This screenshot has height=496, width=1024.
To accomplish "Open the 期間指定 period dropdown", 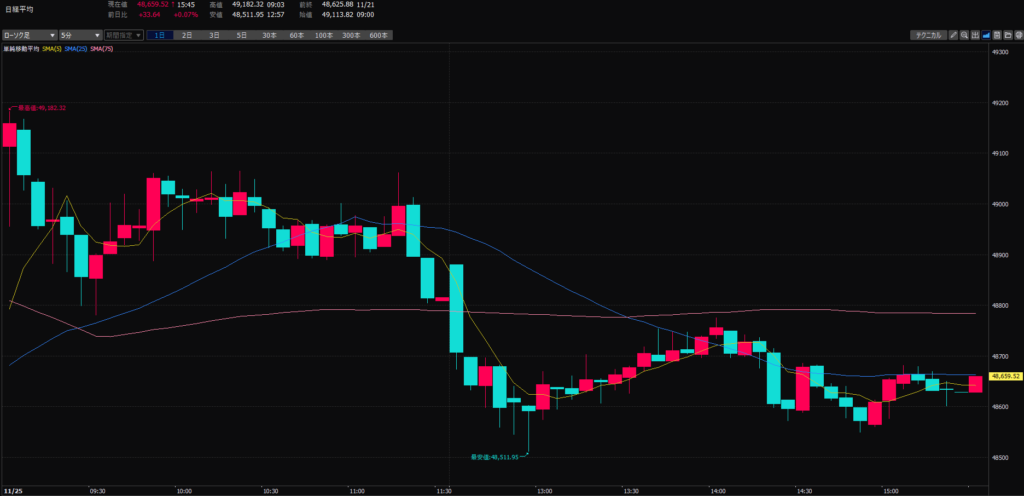I will (x=124, y=35).
